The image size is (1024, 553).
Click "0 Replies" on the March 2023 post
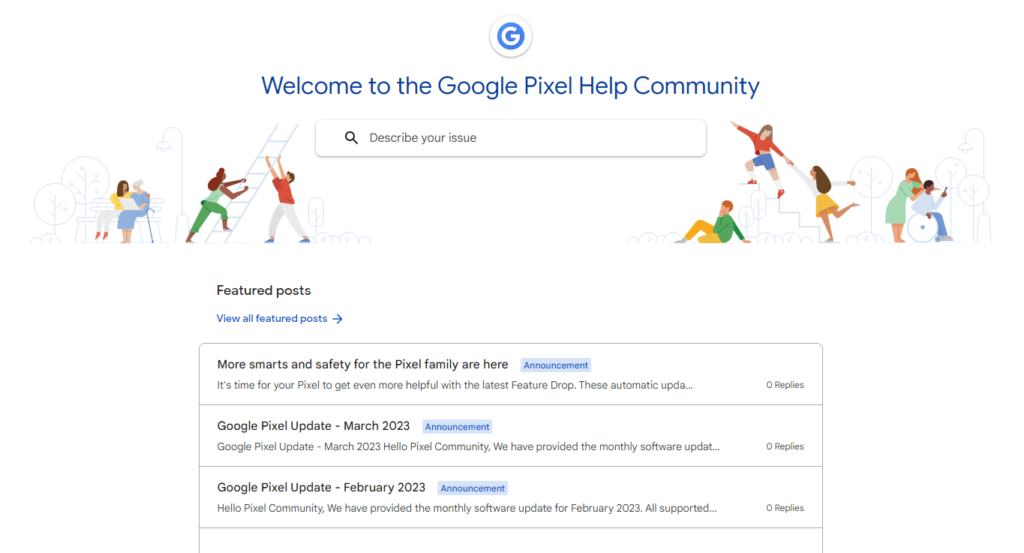click(x=785, y=447)
